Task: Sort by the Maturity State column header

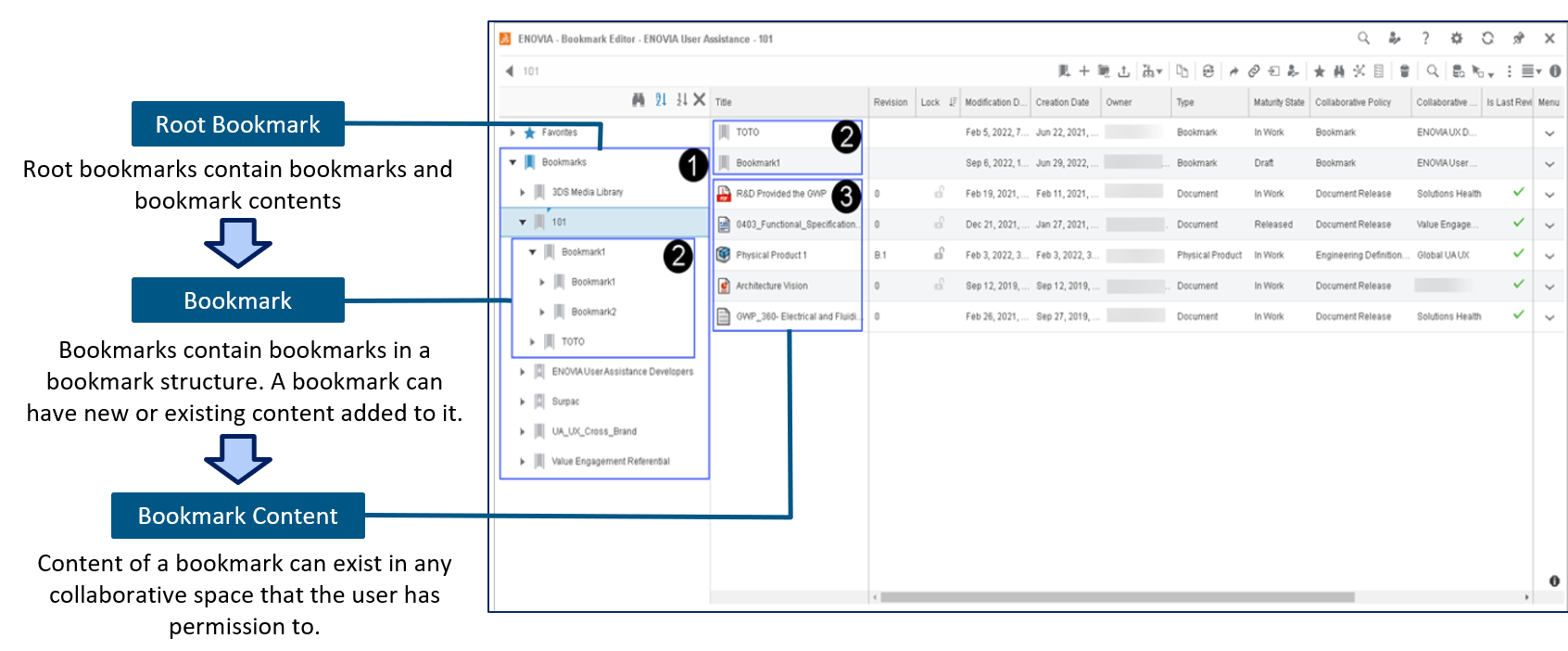Action: click(1278, 102)
